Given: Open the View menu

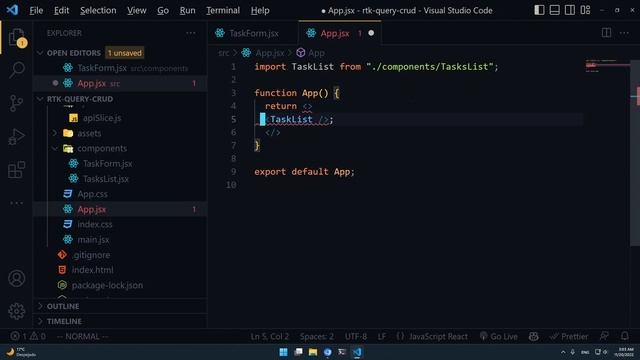Looking at the screenshot, I should click(136, 10).
